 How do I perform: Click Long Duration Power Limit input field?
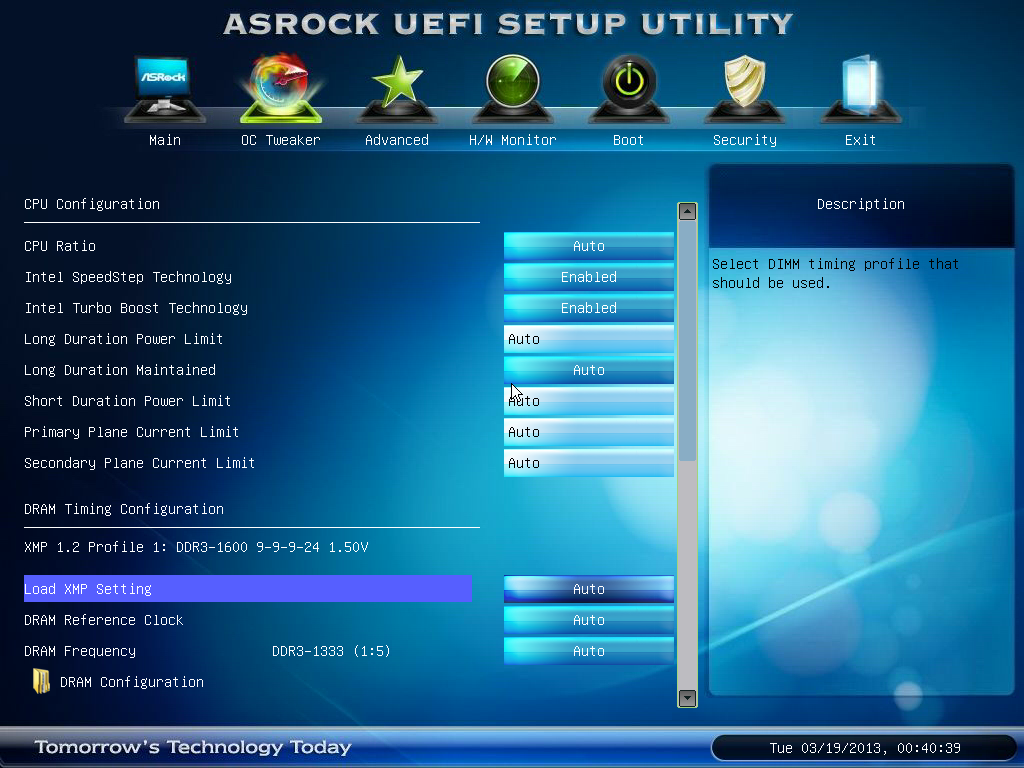(588, 339)
